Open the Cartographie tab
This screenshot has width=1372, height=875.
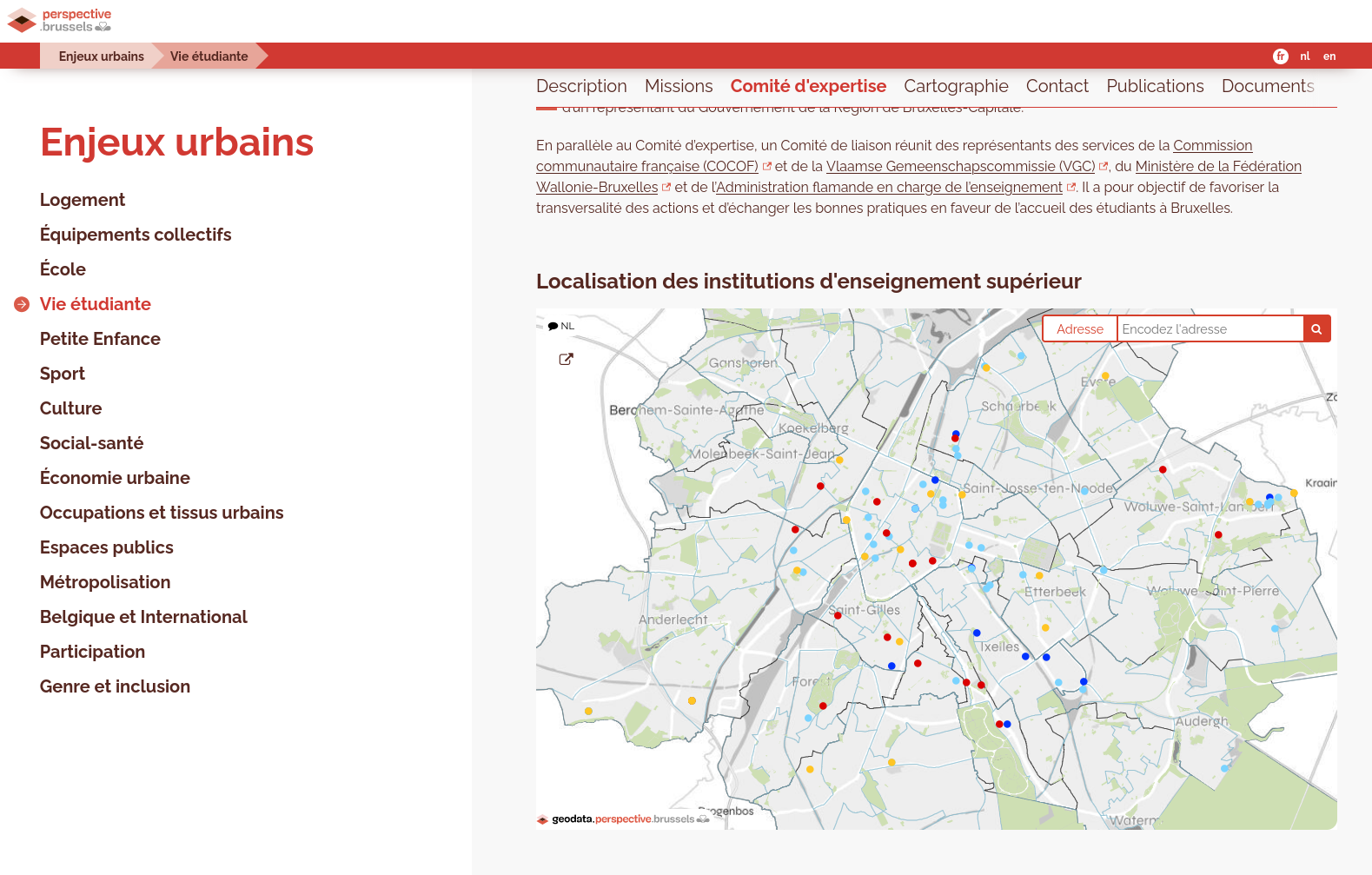pyautogui.click(x=955, y=86)
